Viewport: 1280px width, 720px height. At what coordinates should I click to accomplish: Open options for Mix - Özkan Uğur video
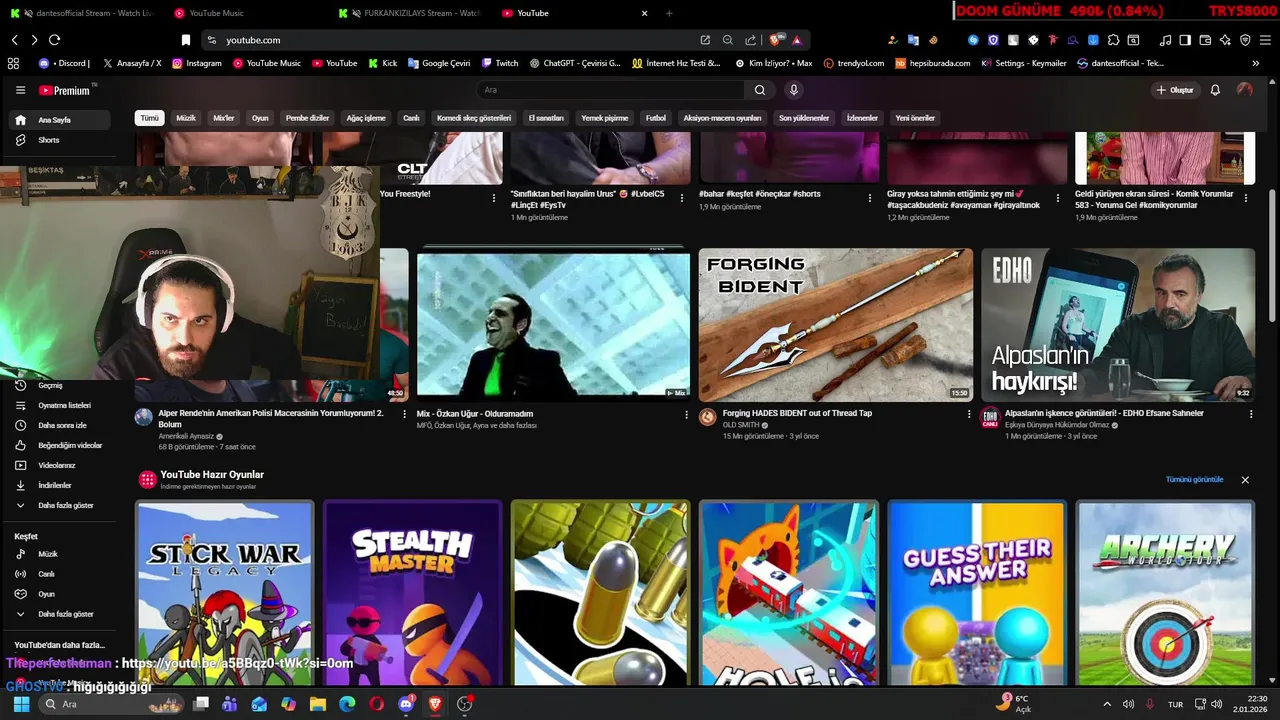point(686,414)
